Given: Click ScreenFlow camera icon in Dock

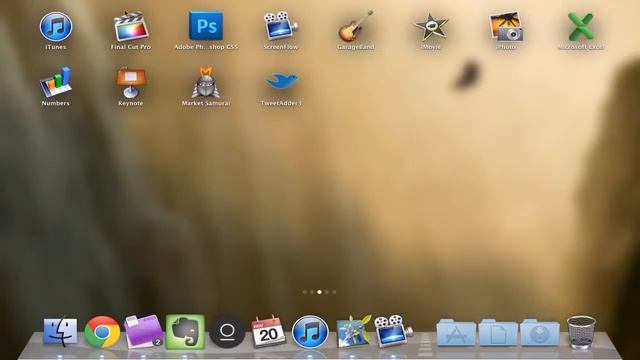Looking at the screenshot, I should coord(394,331).
